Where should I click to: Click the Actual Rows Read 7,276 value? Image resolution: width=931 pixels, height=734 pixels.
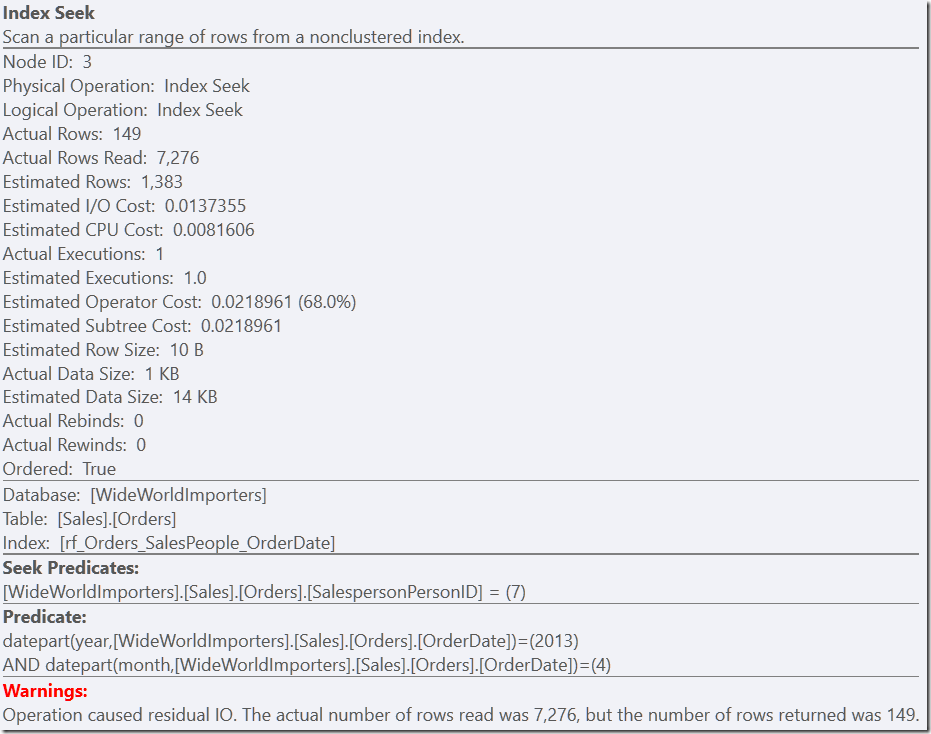[x=178, y=158]
